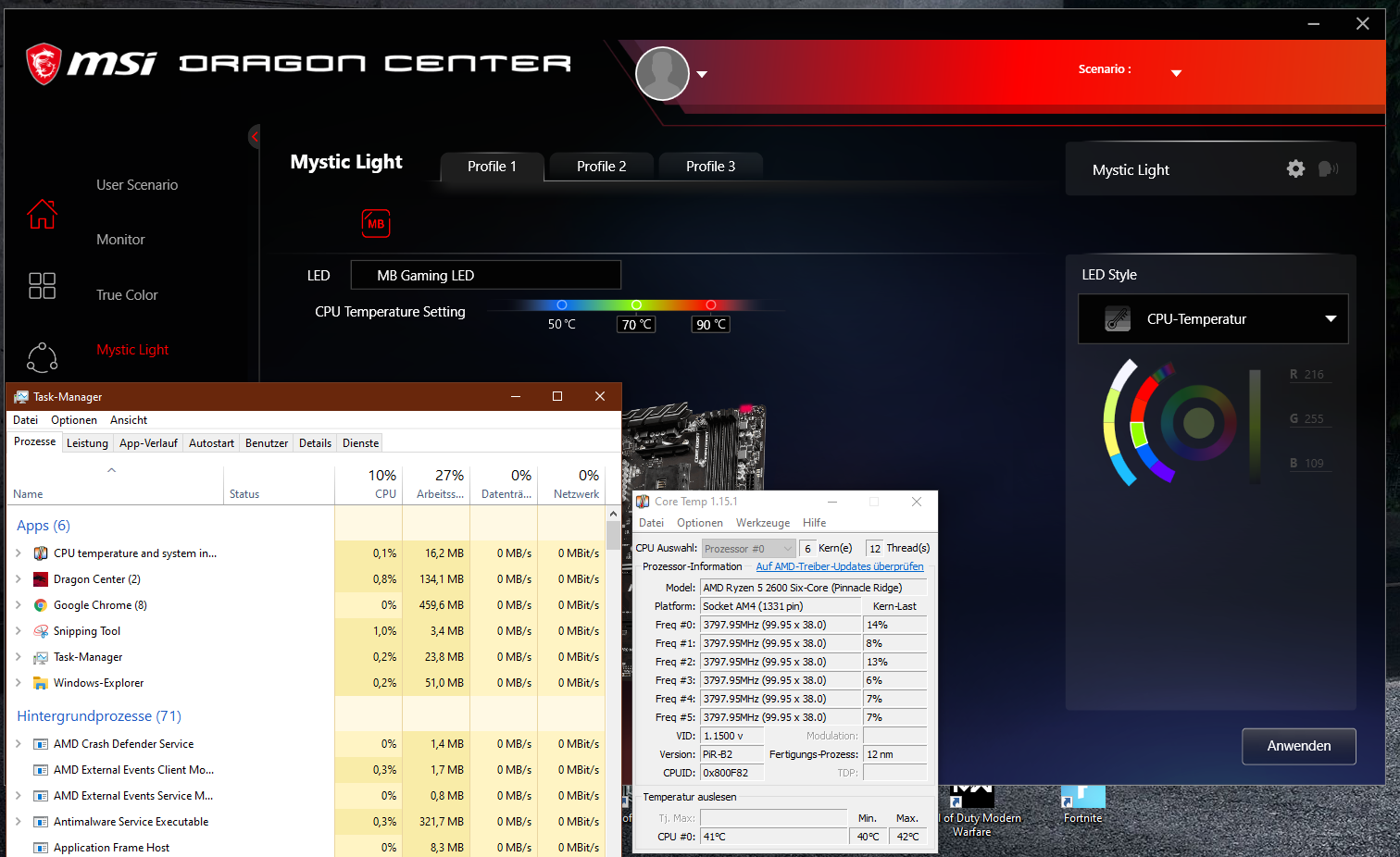Image resolution: width=1400 pixels, height=857 pixels.
Task: Select Google Chrome icon in process list
Action: pyautogui.click(x=41, y=605)
